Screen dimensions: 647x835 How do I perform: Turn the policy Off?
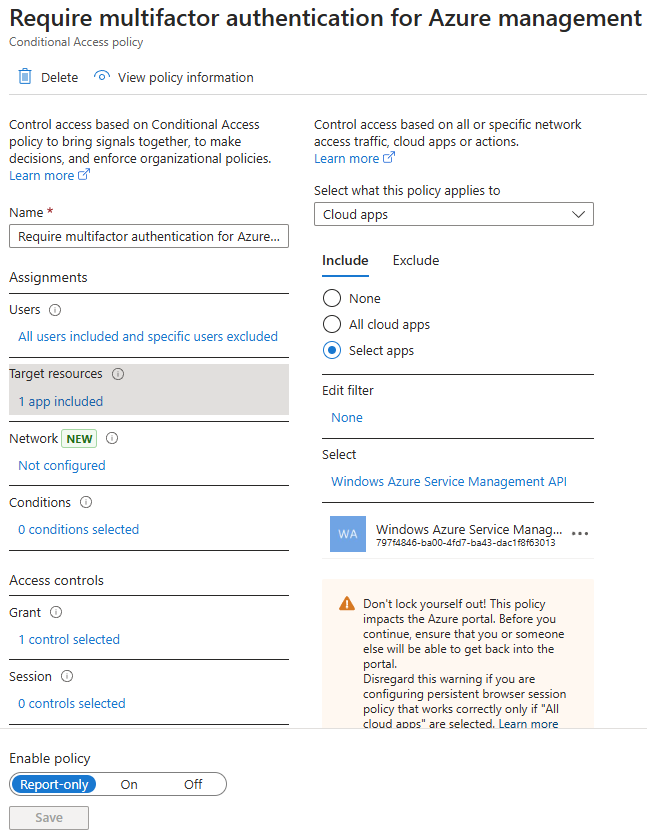193,784
